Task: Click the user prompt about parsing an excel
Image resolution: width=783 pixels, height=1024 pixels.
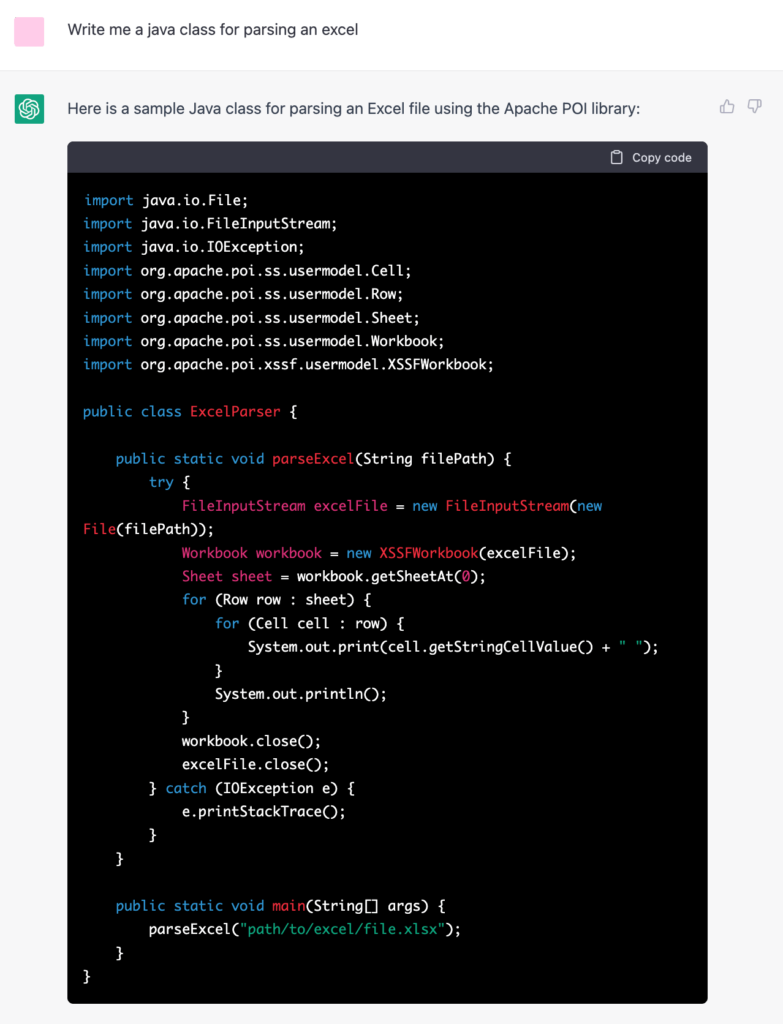Action: pyautogui.click(x=213, y=30)
